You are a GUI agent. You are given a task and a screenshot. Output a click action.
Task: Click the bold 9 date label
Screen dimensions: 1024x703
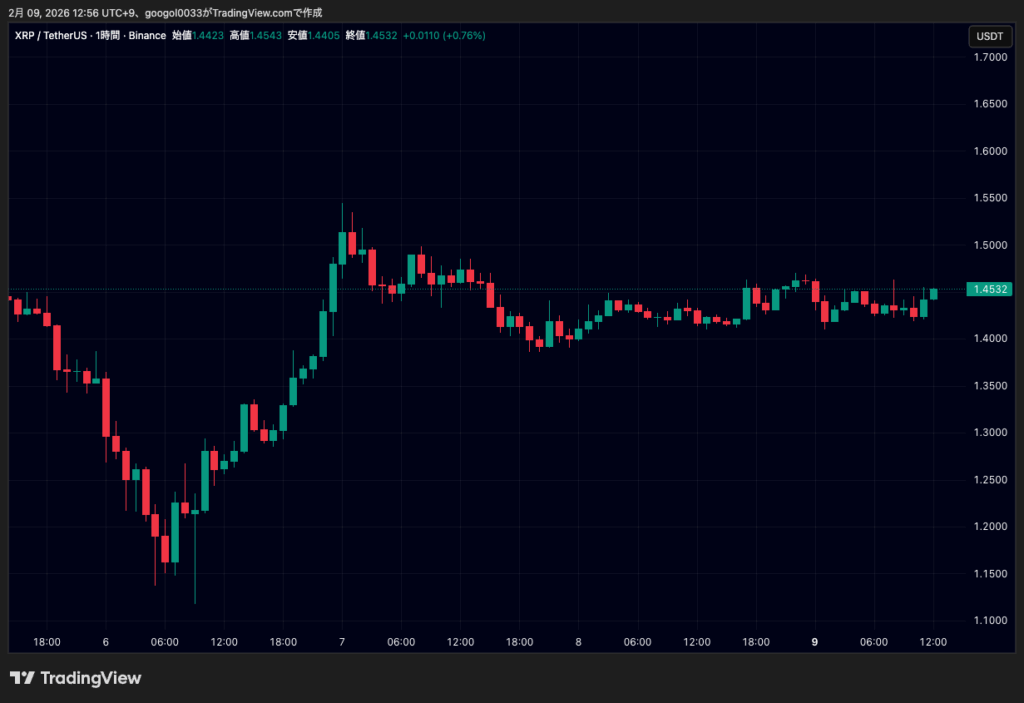[814, 643]
